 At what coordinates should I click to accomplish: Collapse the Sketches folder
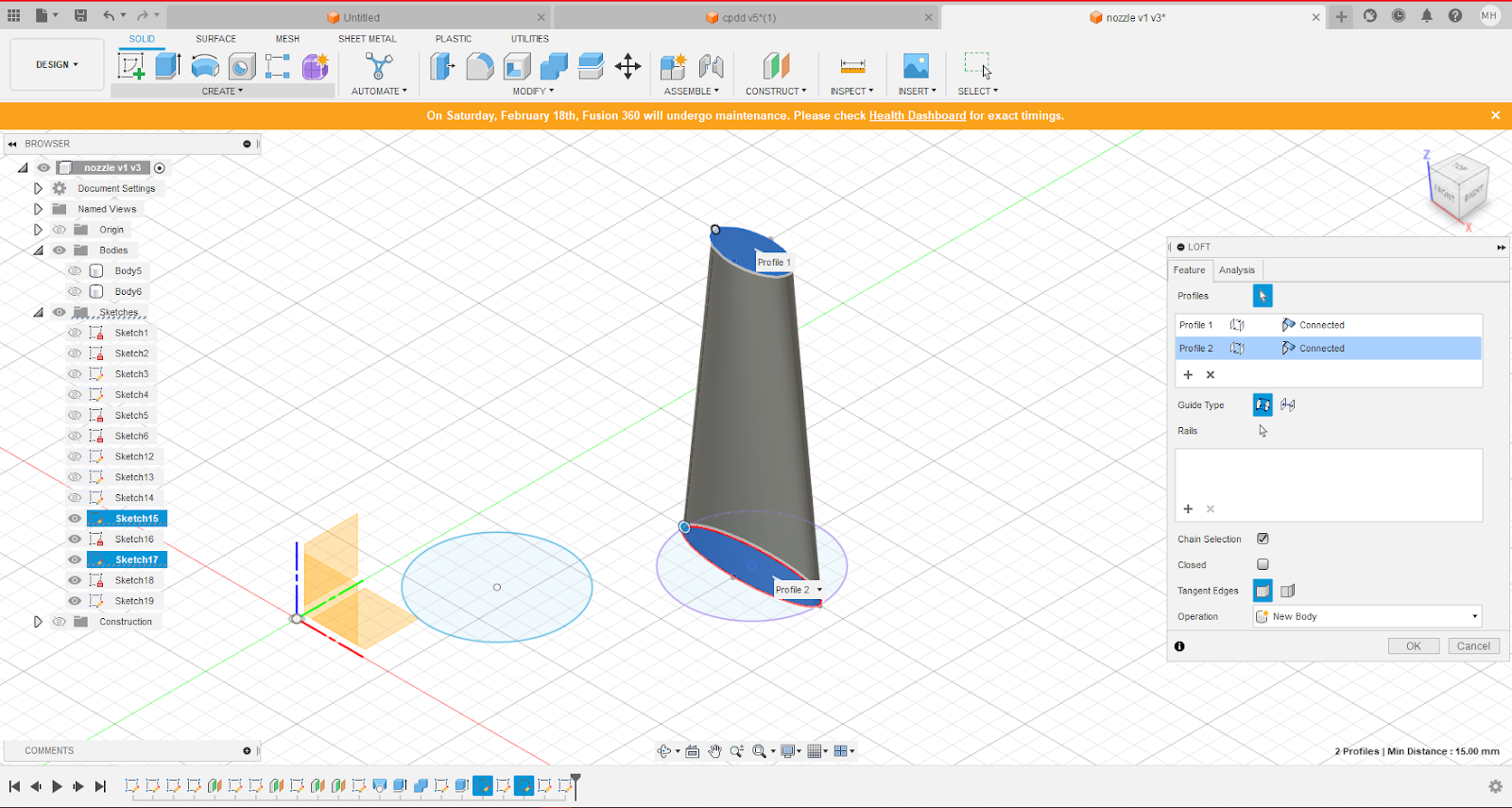[38, 313]
